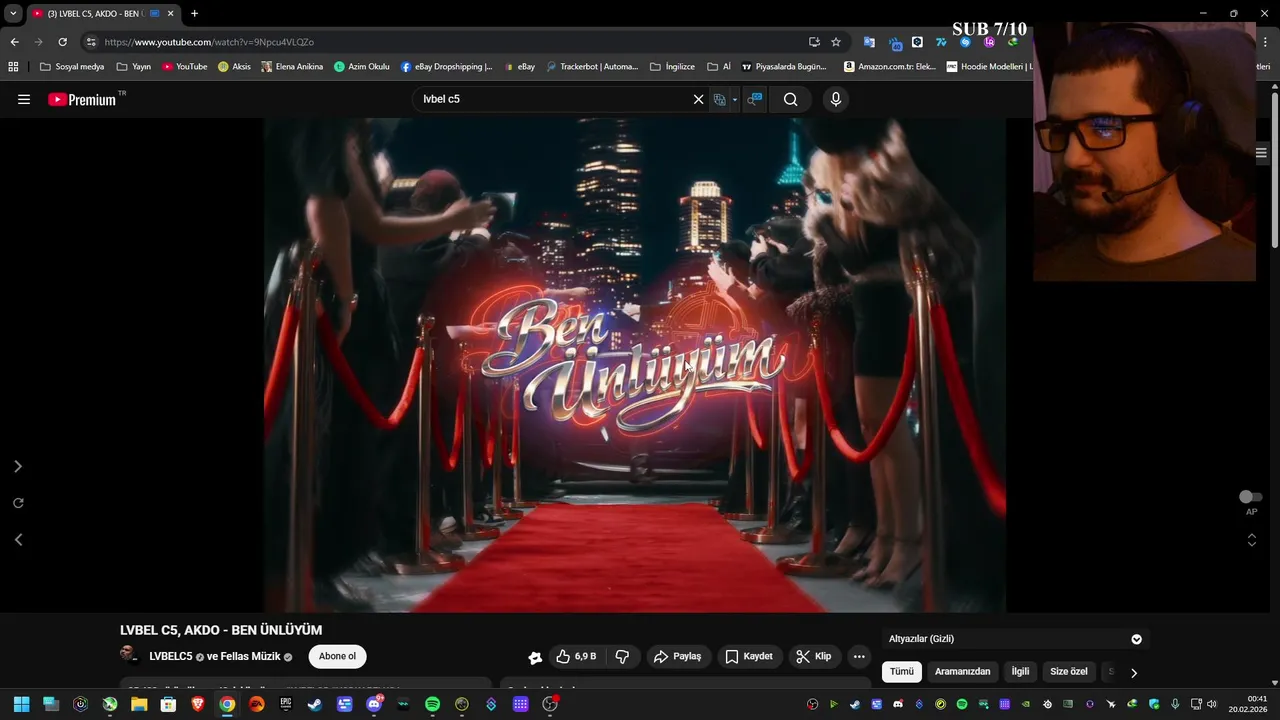Screen dimensions: 1280x720
Task: Save the video with Kaydet
Action: (749, 657)
